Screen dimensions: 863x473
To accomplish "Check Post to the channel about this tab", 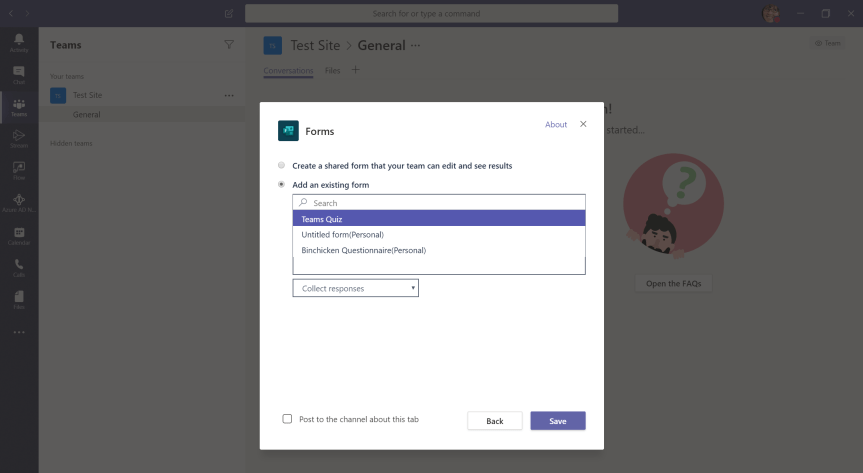I will [x=288, y=419].
